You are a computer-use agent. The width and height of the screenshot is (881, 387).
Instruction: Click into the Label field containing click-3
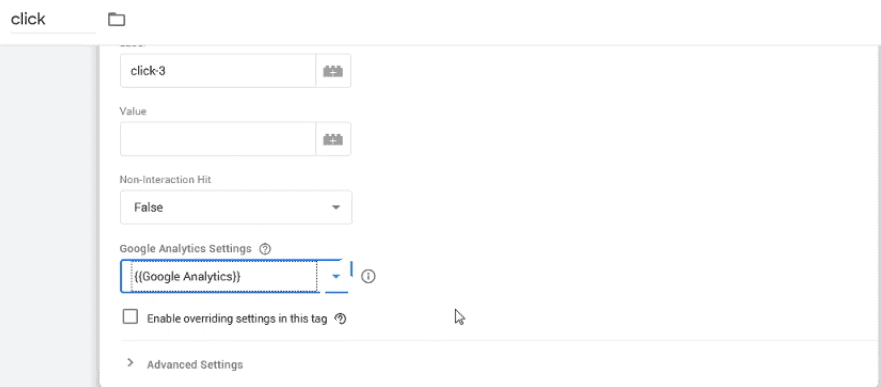point(218,71)
